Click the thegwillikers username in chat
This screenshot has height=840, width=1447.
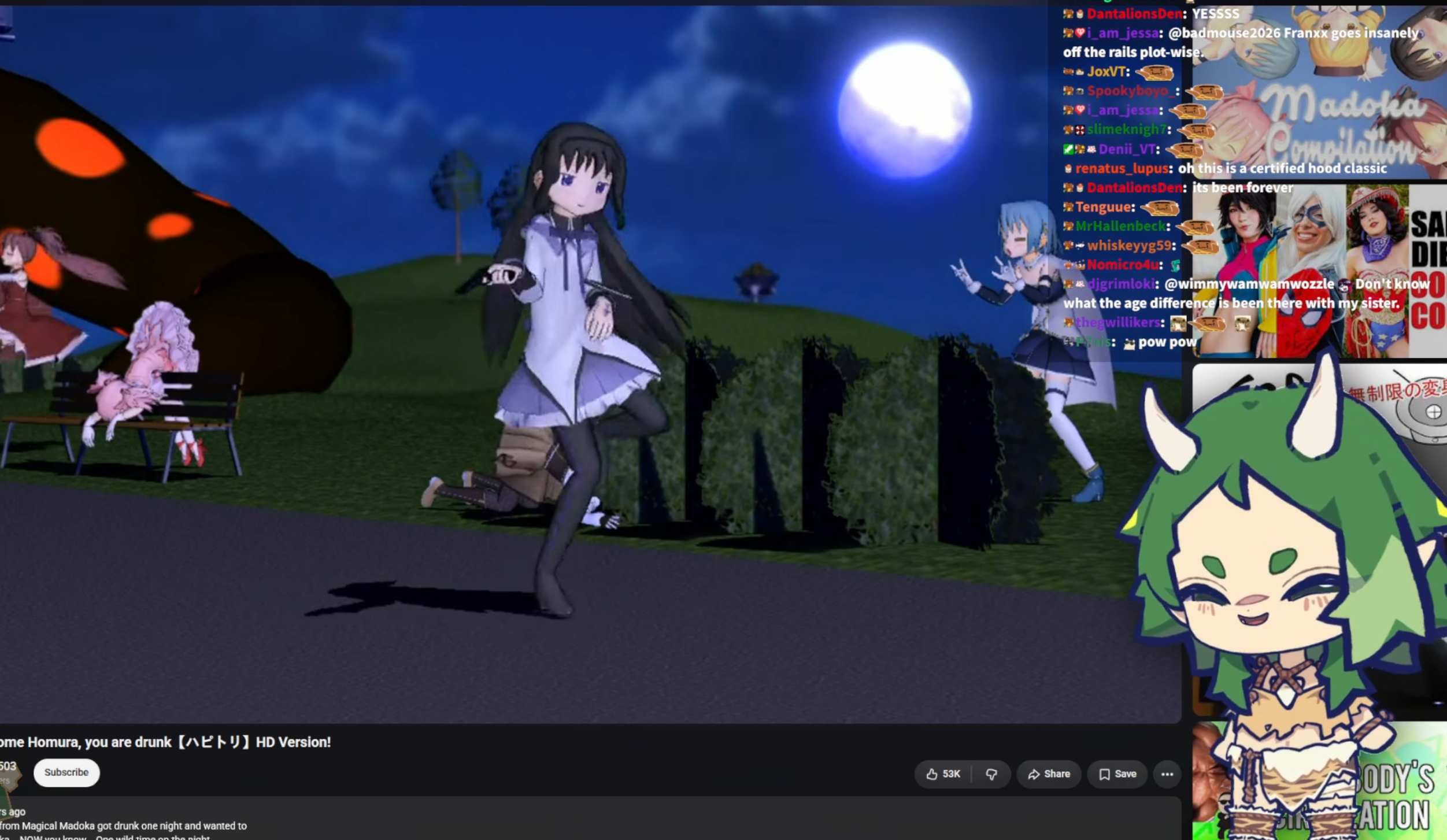[1118, 323]
